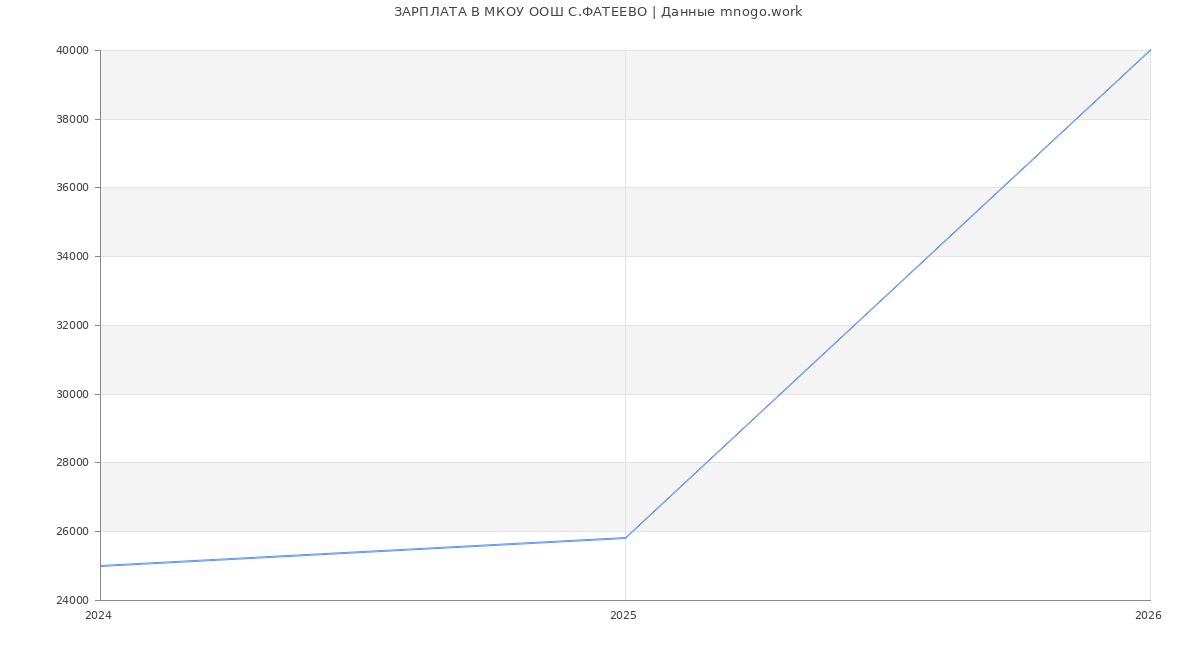This screenshot has width=1200, height=650.
Task: Click the 2026 x-axis label
Action: tap(1148, 616)
